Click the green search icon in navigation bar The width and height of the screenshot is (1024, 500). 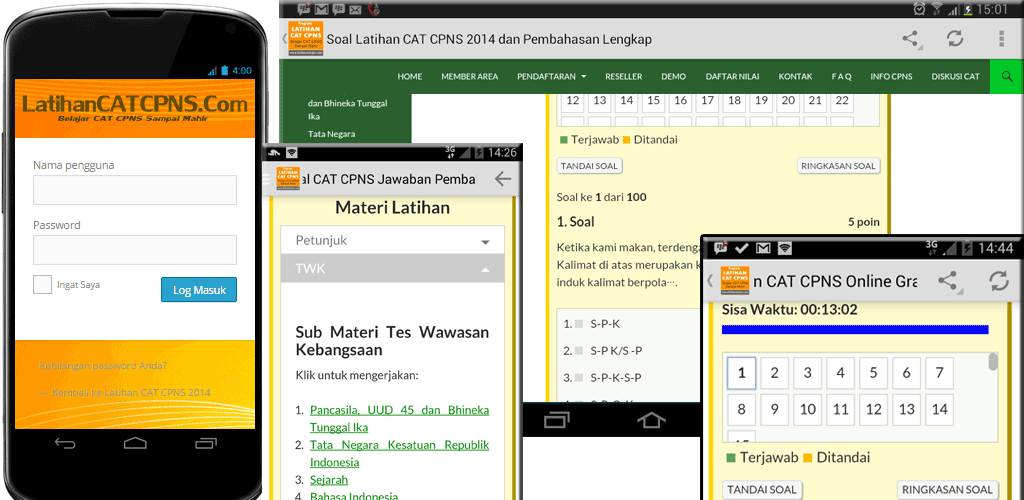(1006, 76)
